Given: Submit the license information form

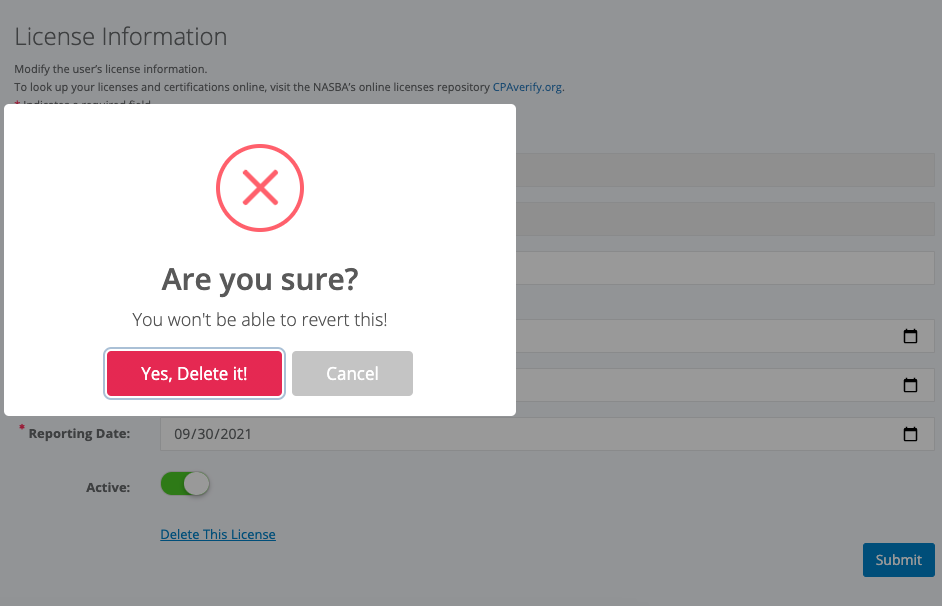Looking at the screenshot, I should pos(899,560).
